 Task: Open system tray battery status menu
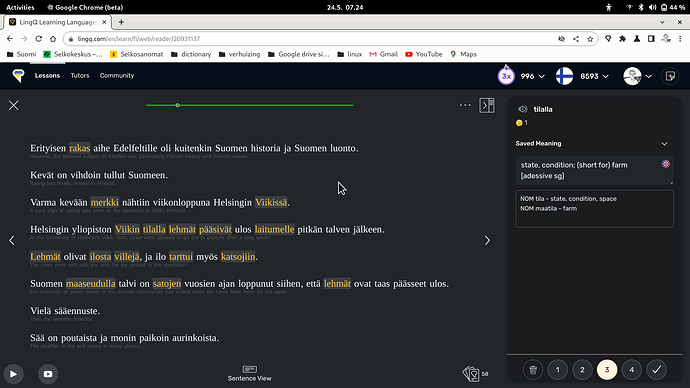[x=673, y=7]
